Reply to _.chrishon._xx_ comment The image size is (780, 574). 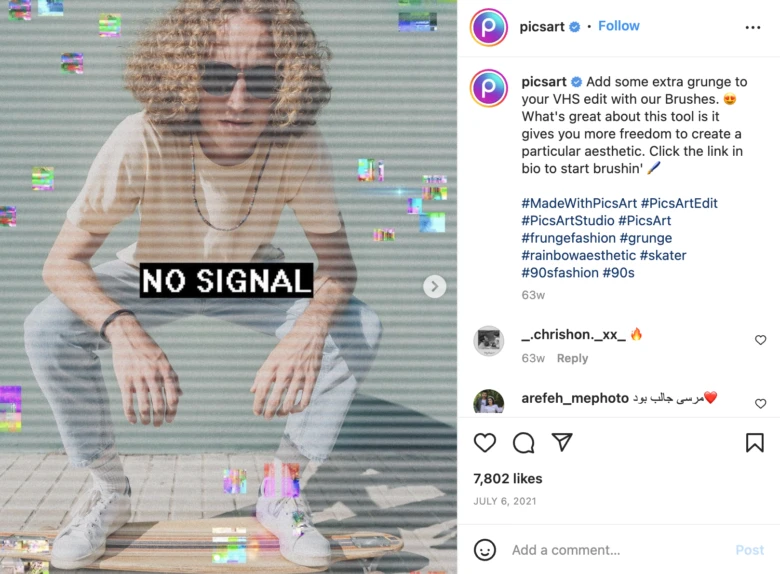[x=572, y=358]
